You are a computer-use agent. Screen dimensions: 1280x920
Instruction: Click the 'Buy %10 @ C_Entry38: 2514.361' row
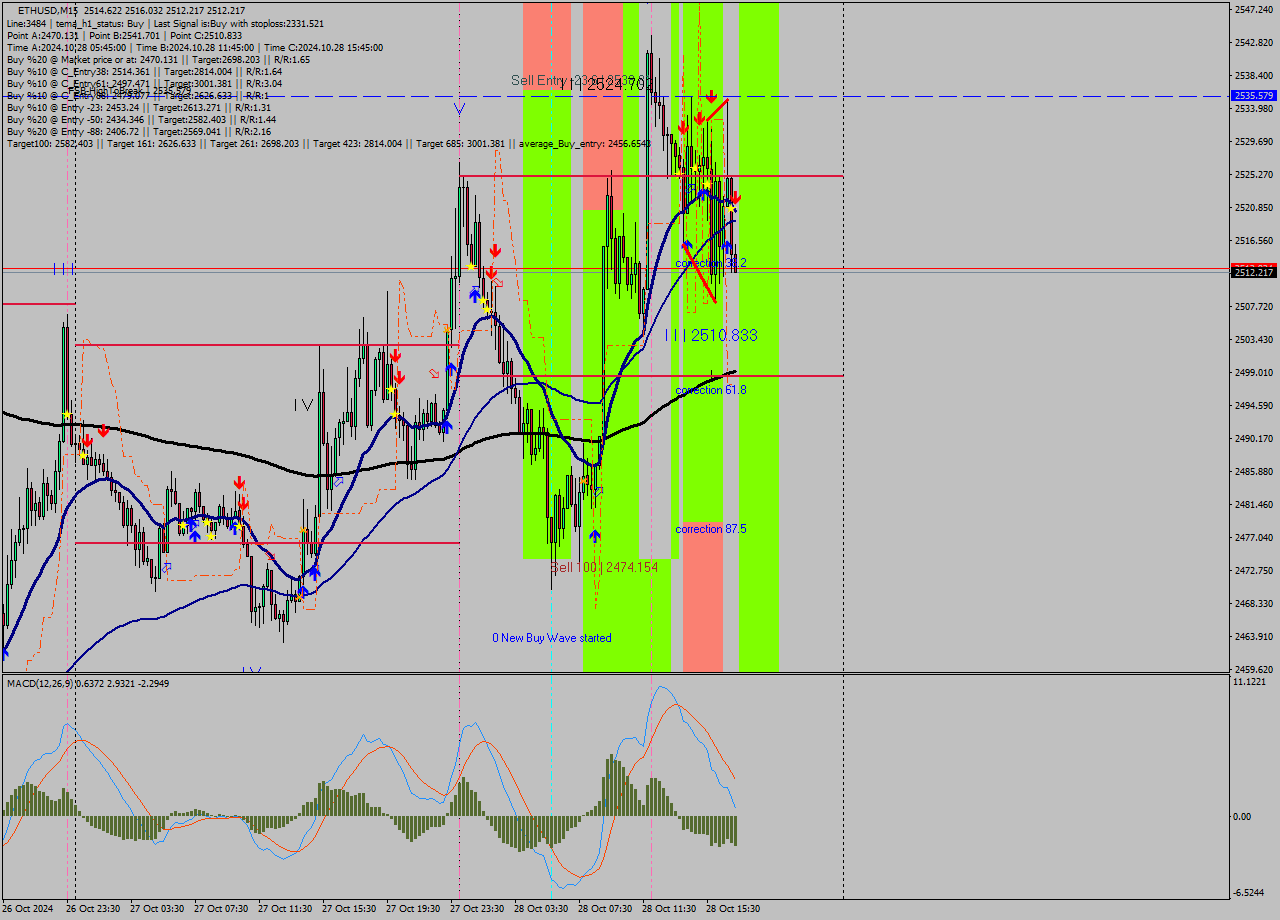pos(144,71)
